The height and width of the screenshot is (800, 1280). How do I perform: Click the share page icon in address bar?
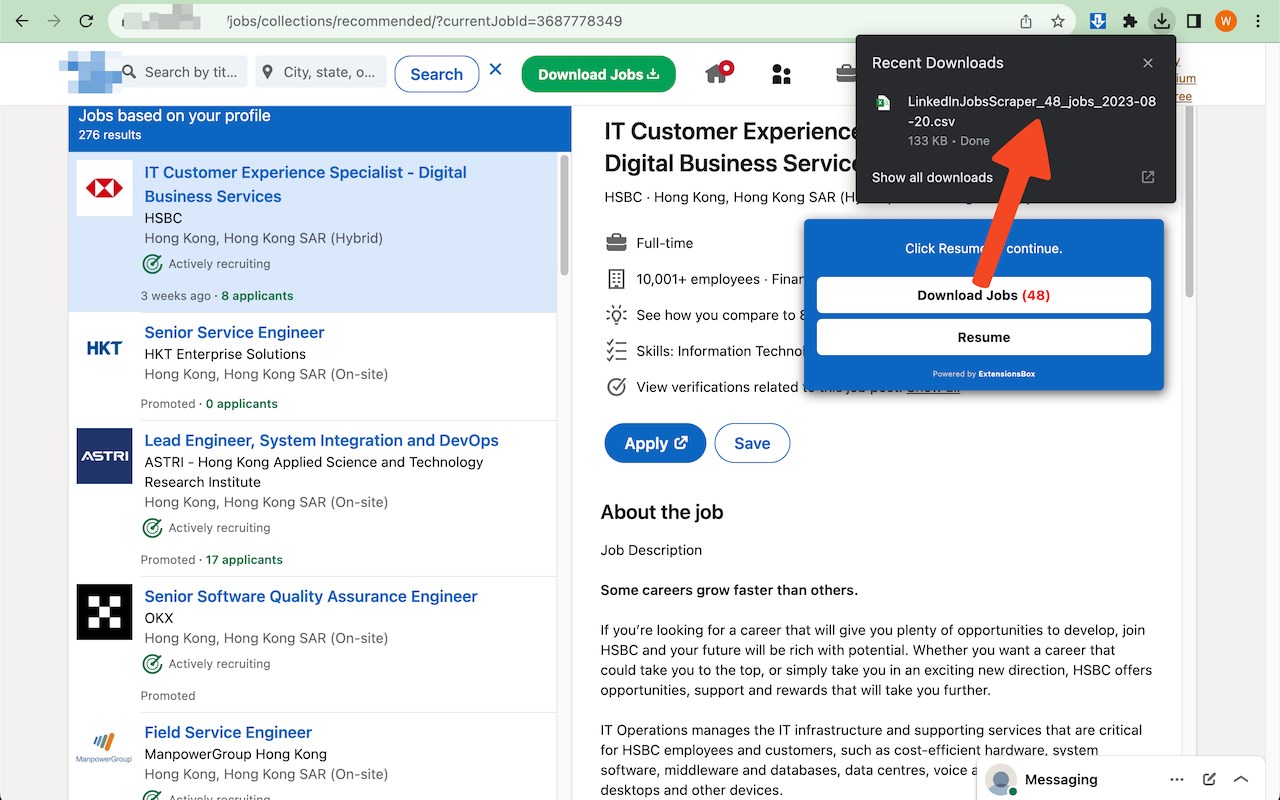(1026, 21)
